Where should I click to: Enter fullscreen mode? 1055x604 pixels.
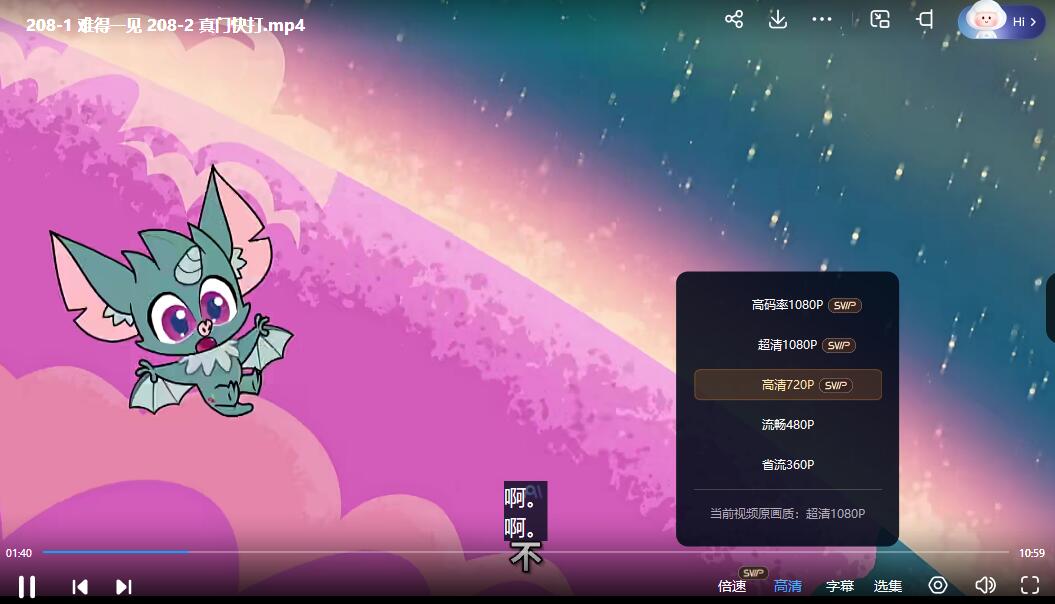pos(1030,585)
